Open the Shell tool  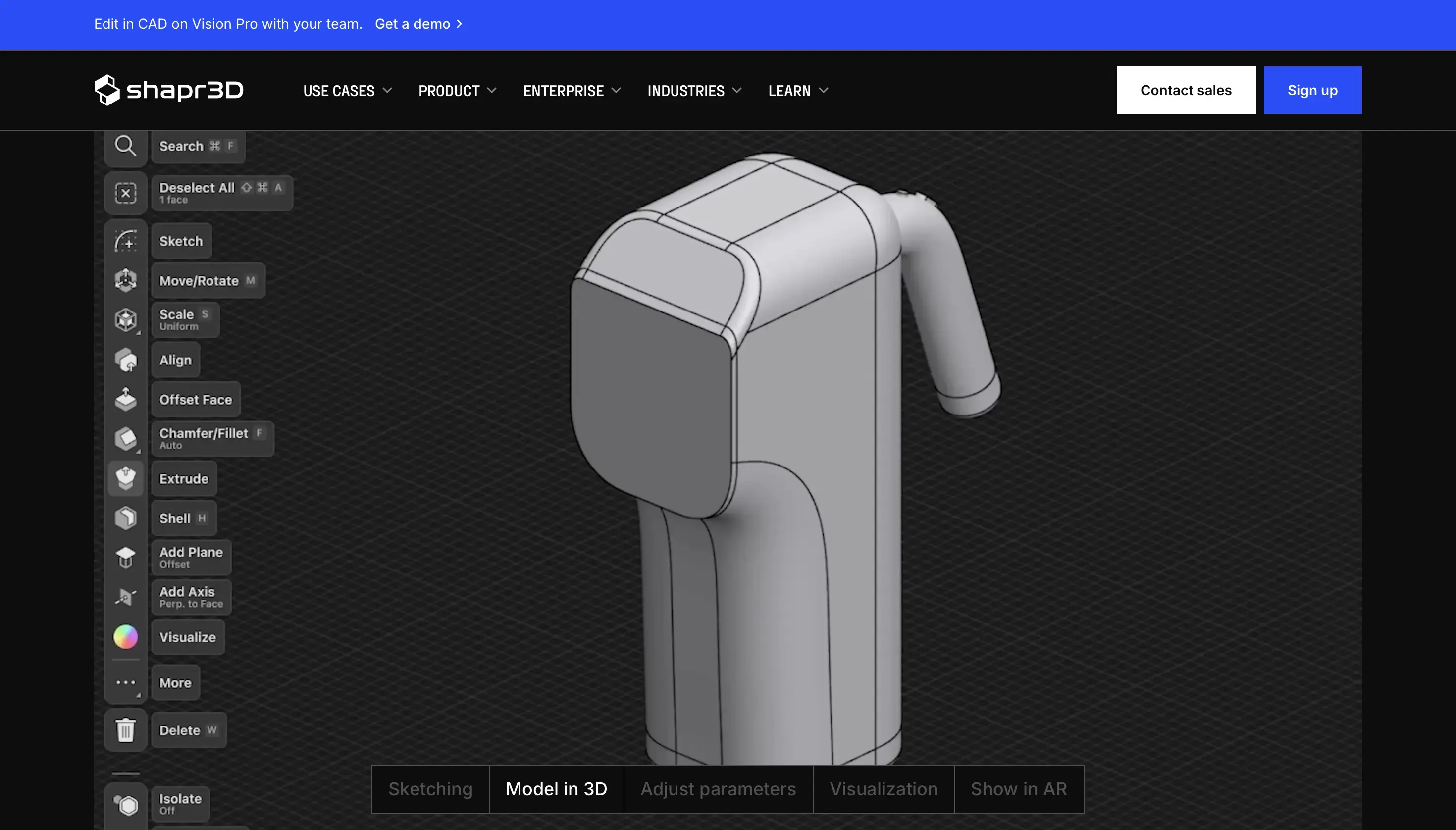click(x=174, y=517)
